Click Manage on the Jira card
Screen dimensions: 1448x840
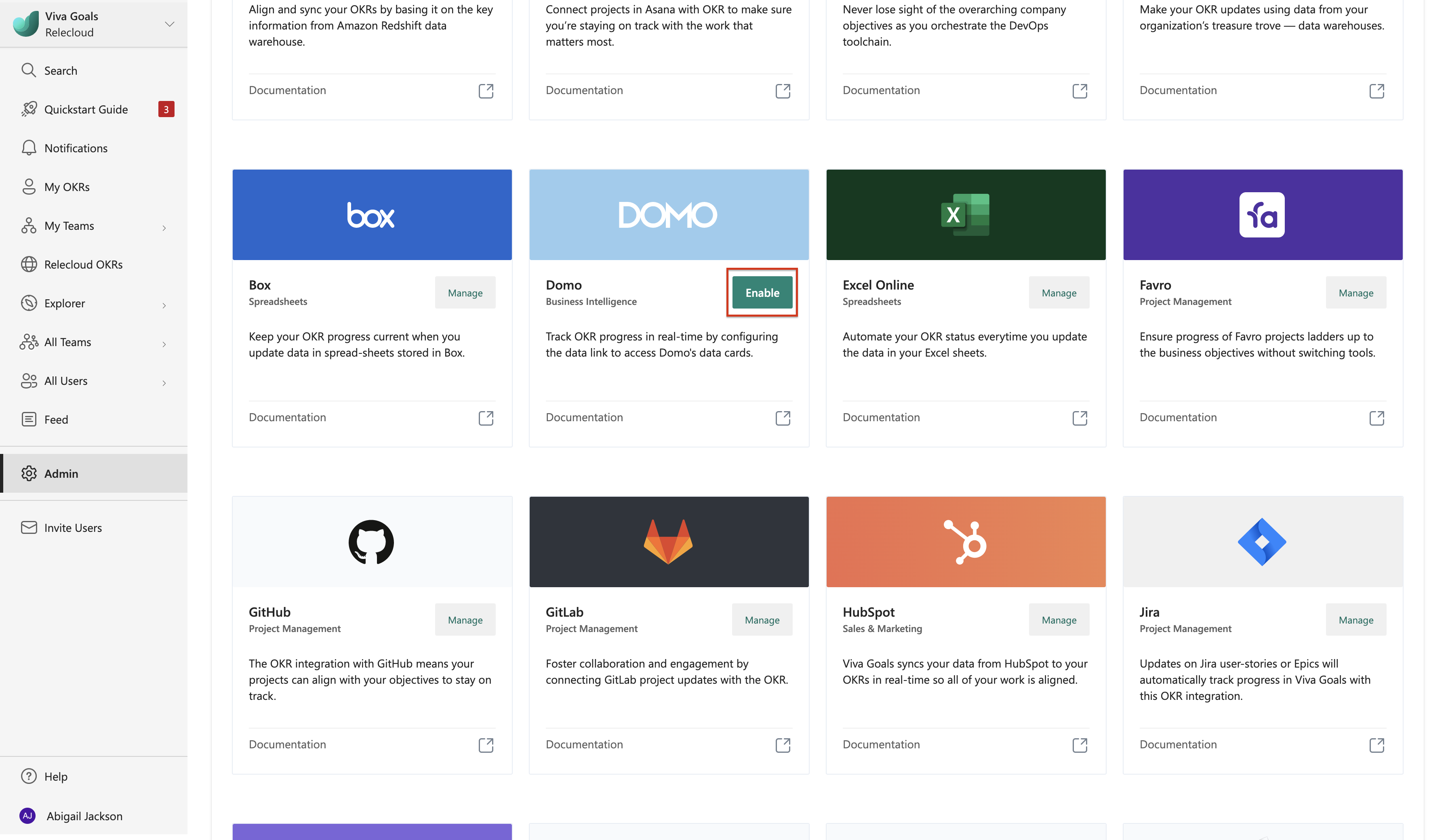[1355, 619]
